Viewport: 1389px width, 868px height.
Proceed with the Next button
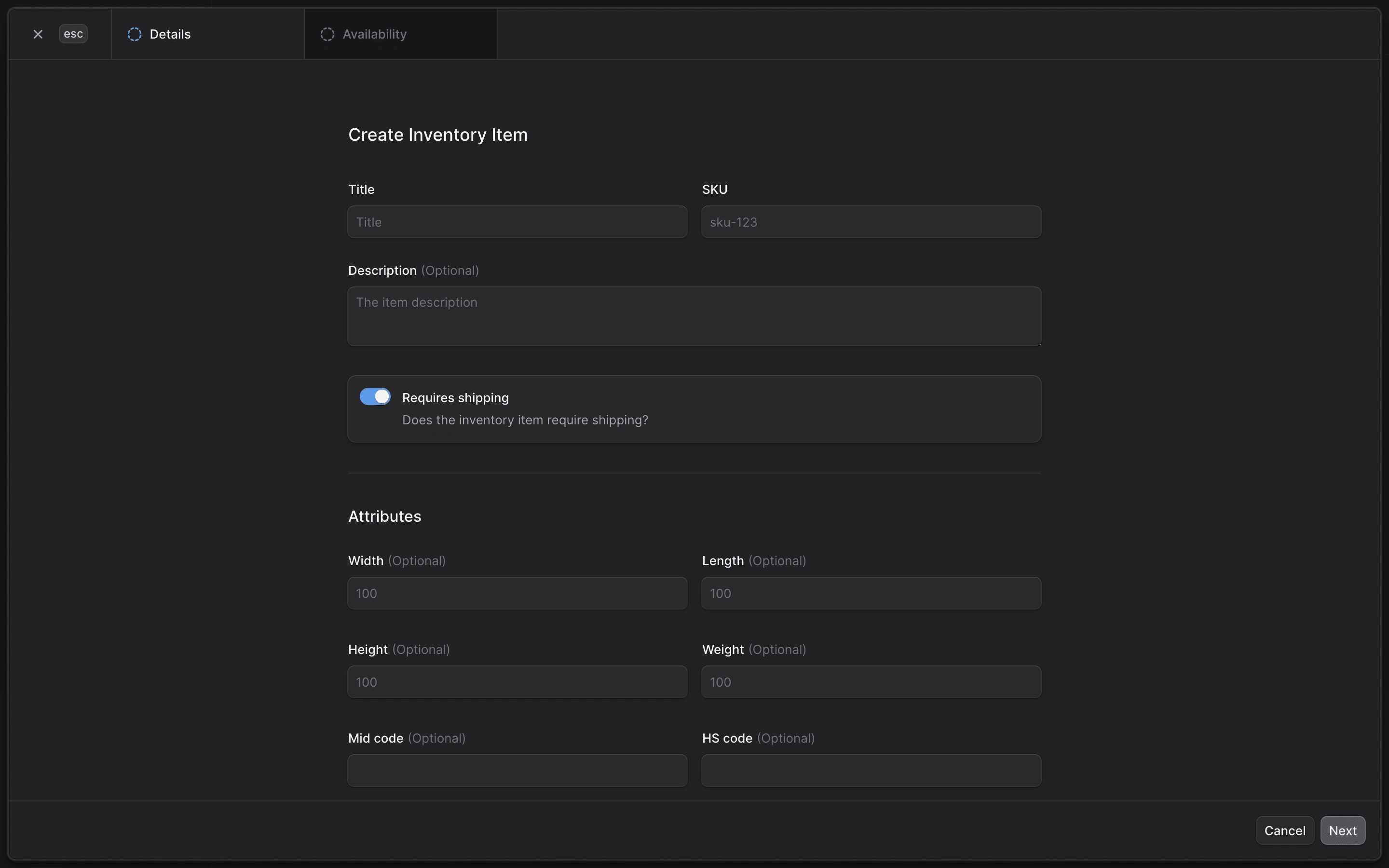tap(1343, 831)
